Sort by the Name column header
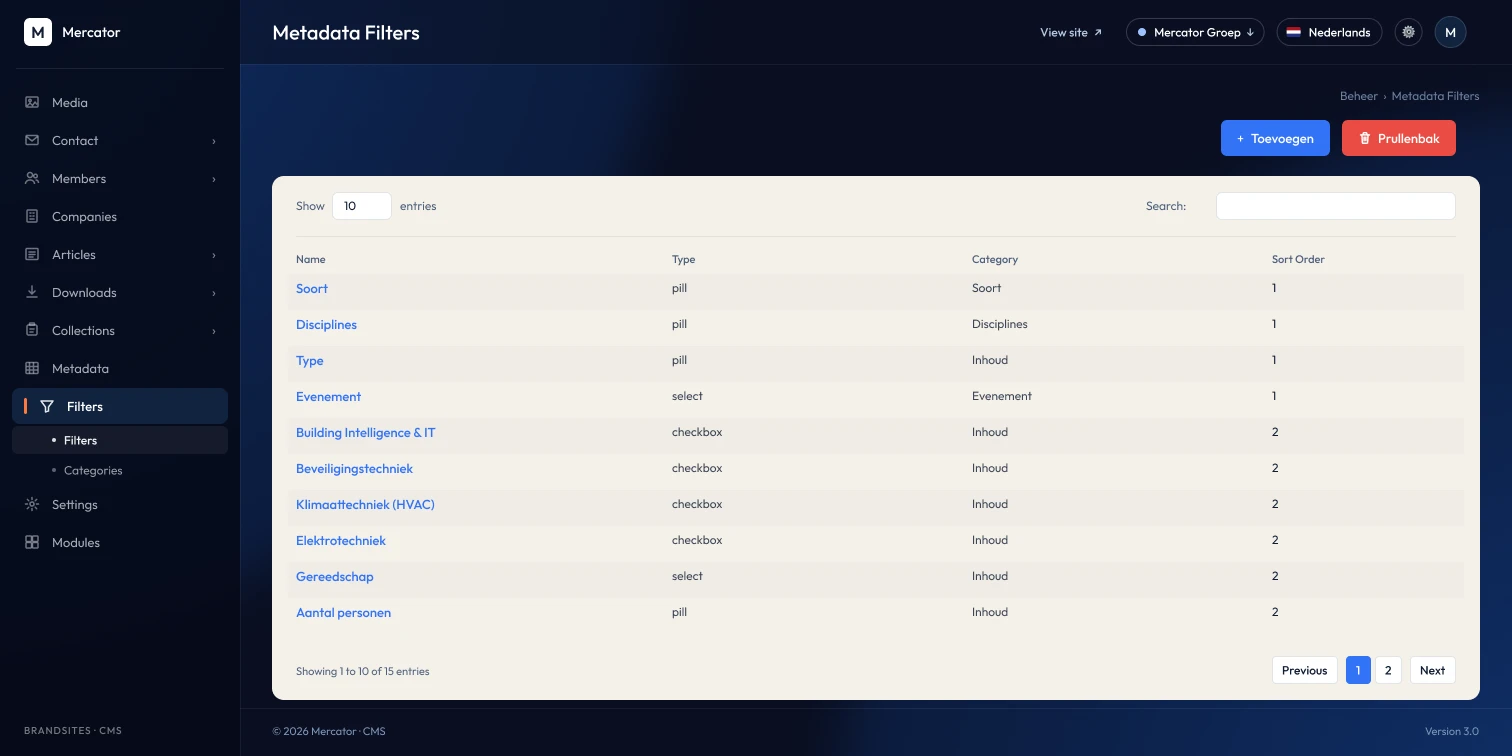1512x756 pixels. 311,259
